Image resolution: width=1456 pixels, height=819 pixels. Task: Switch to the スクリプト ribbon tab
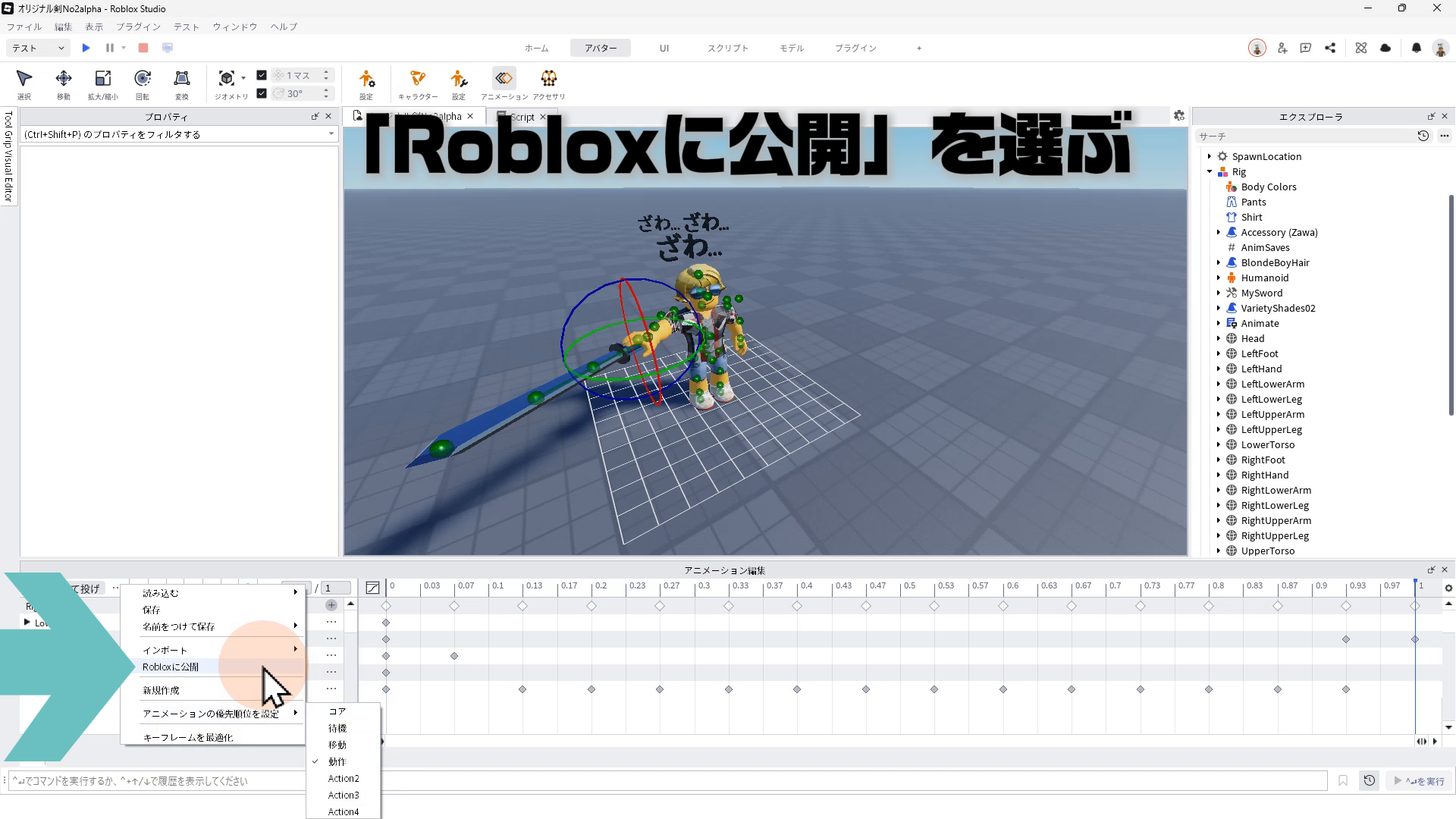(x=727, y=48)
